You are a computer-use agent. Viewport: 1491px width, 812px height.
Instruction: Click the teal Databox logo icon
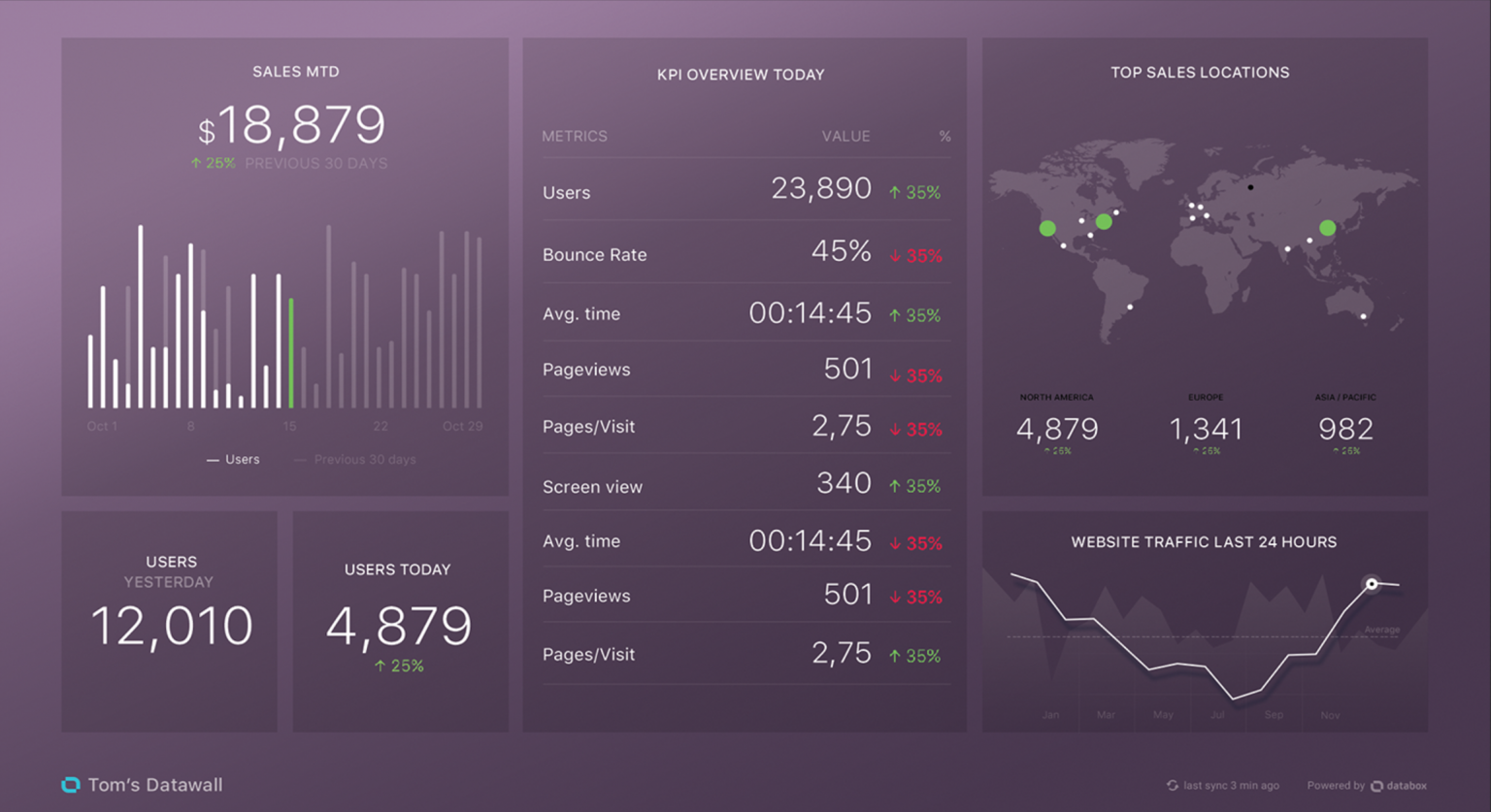tap(69, 784)
